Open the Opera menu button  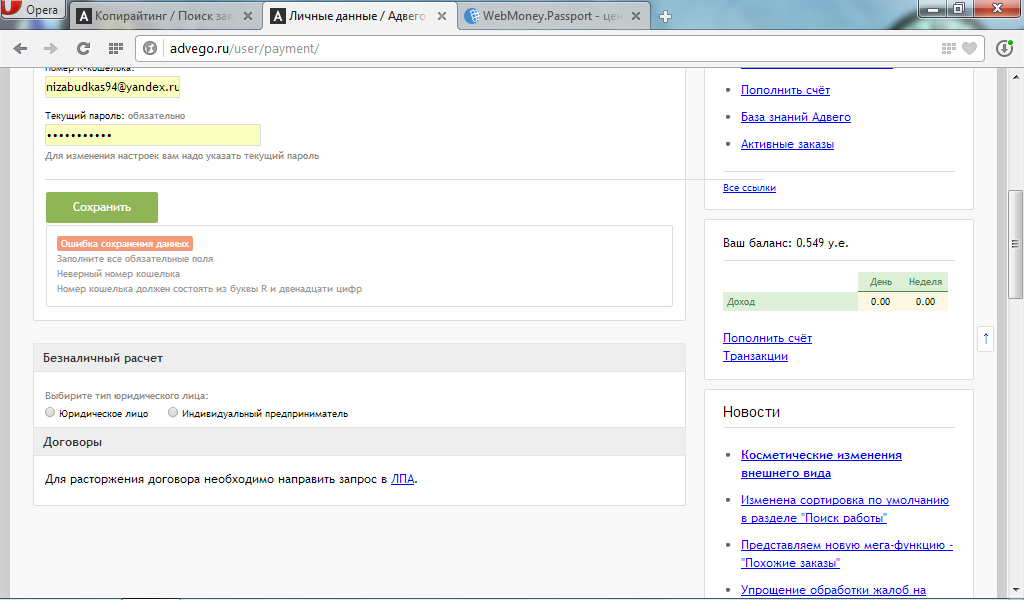pos(33,10)
